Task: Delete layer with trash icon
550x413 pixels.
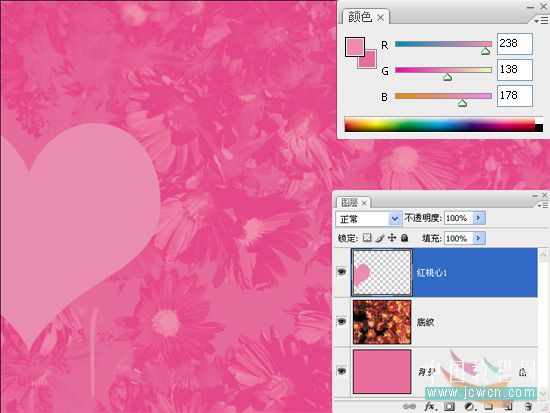Action: [528, 406]
